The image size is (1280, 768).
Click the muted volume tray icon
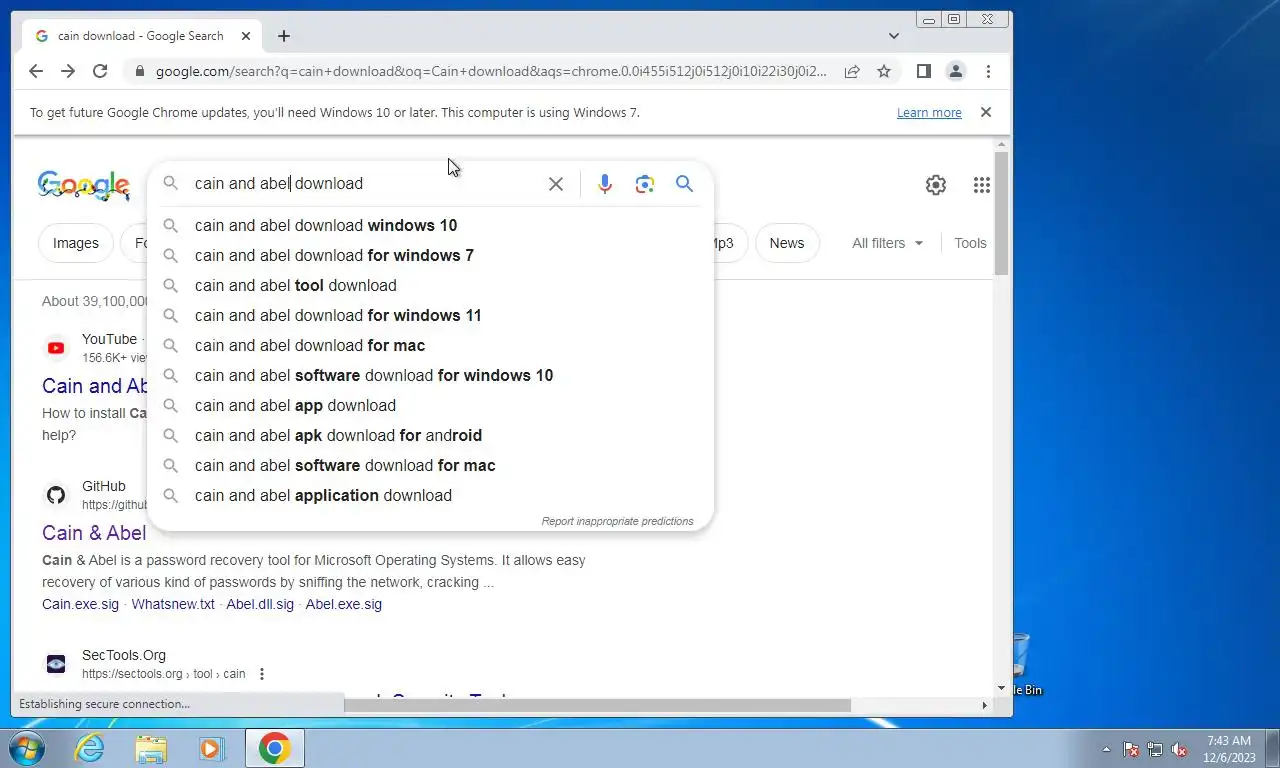coord(1179,749)
